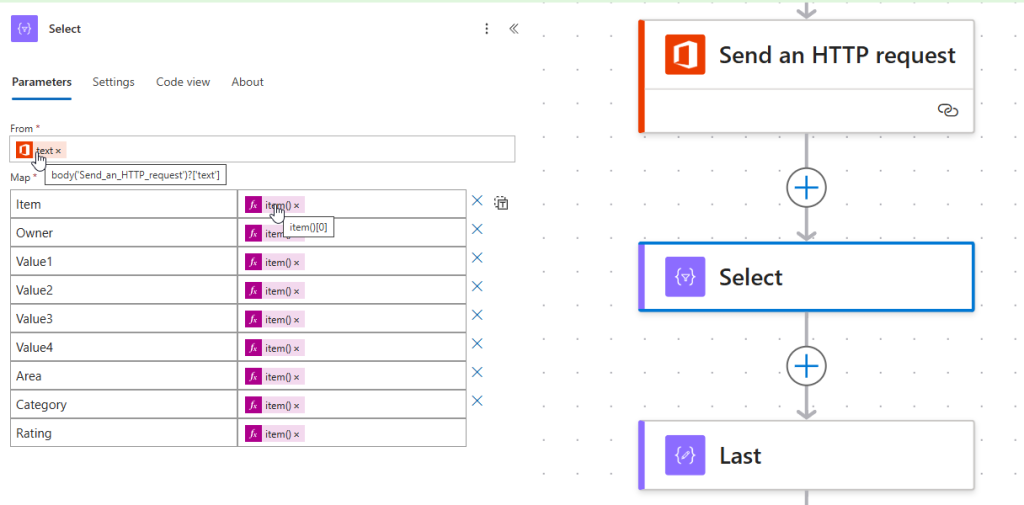Remove item() token in Value1 row
The height and width of the screenshot is (505, 1024).
point(296,263)
